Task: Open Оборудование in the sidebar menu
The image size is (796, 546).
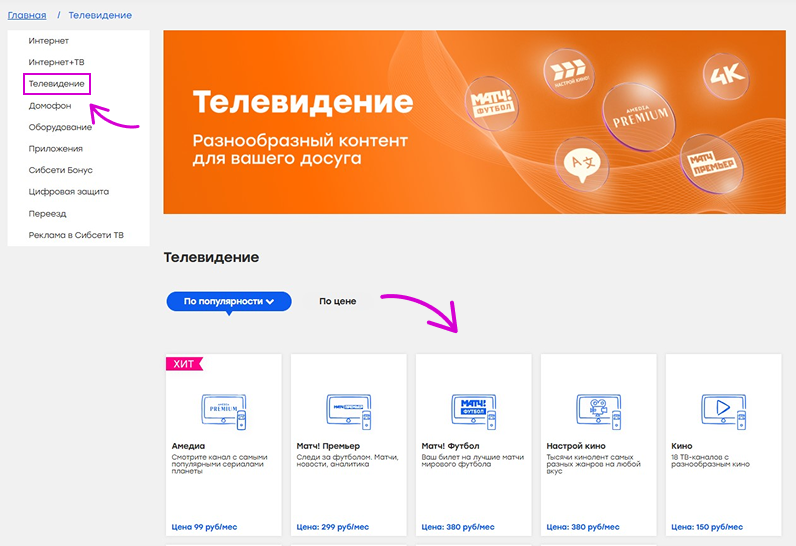Action: [x=60, y=127]
